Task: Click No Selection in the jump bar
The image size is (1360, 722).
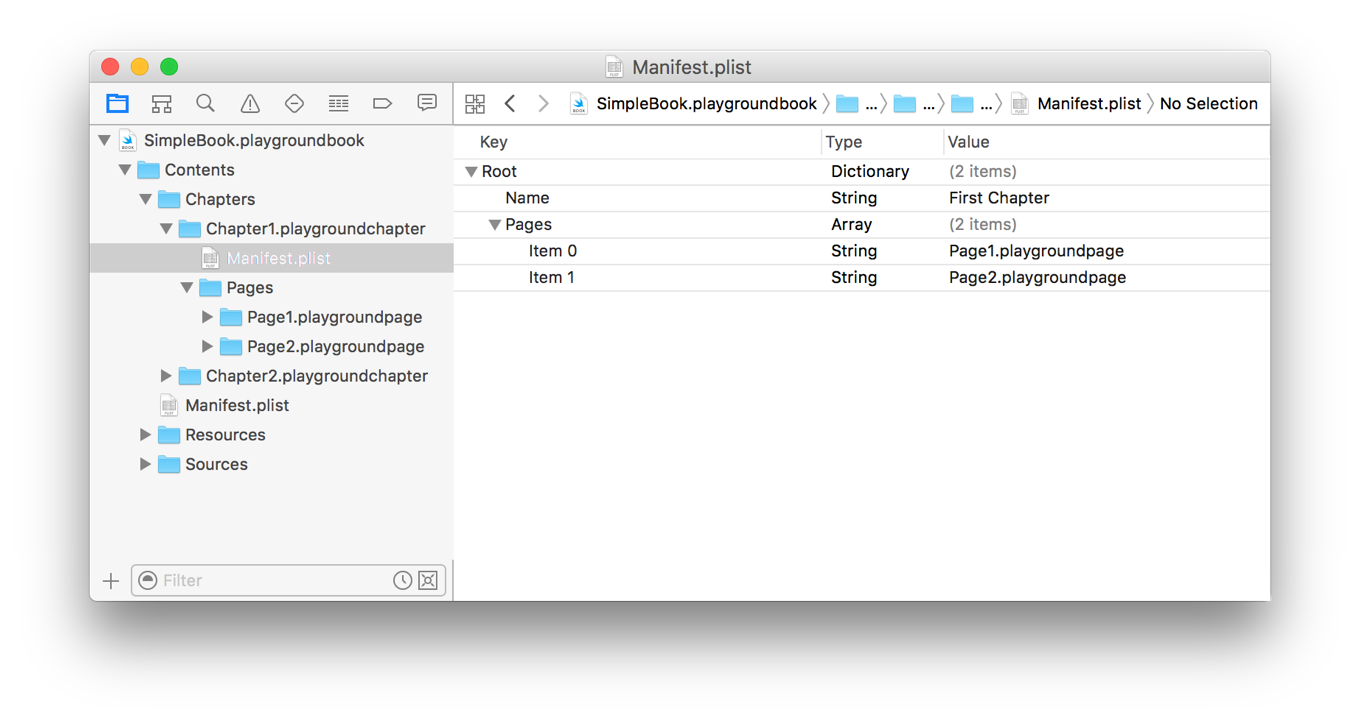Action: 1208,103
